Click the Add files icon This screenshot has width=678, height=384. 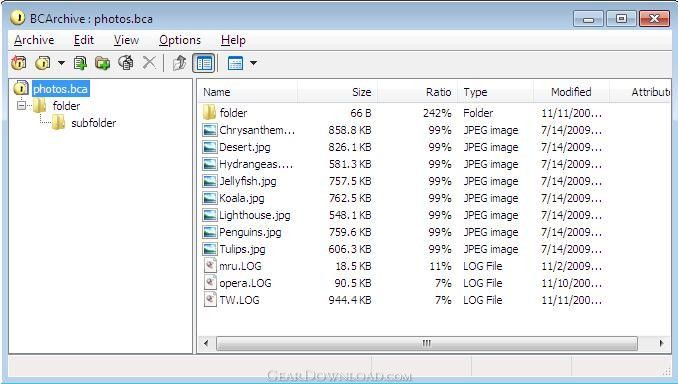pyautogui.click(x=80, y=63)
